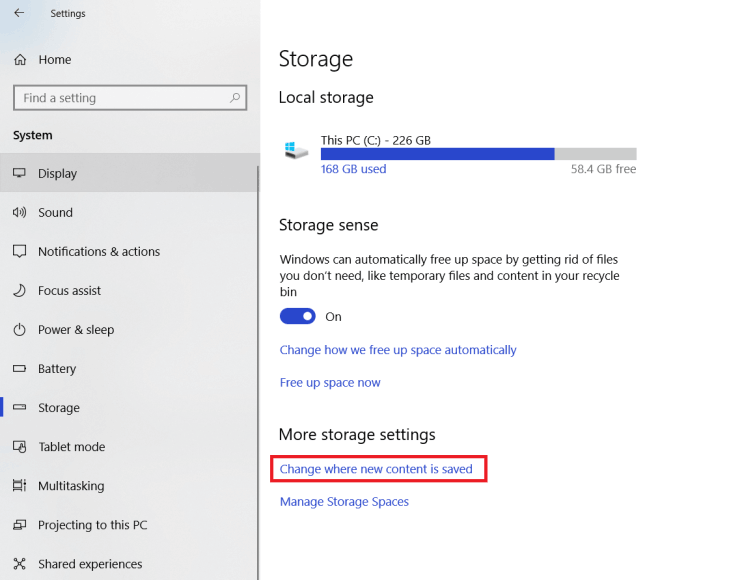Go to the Multitasking section
The image size is (742, 580).
[x=70, y=486]
